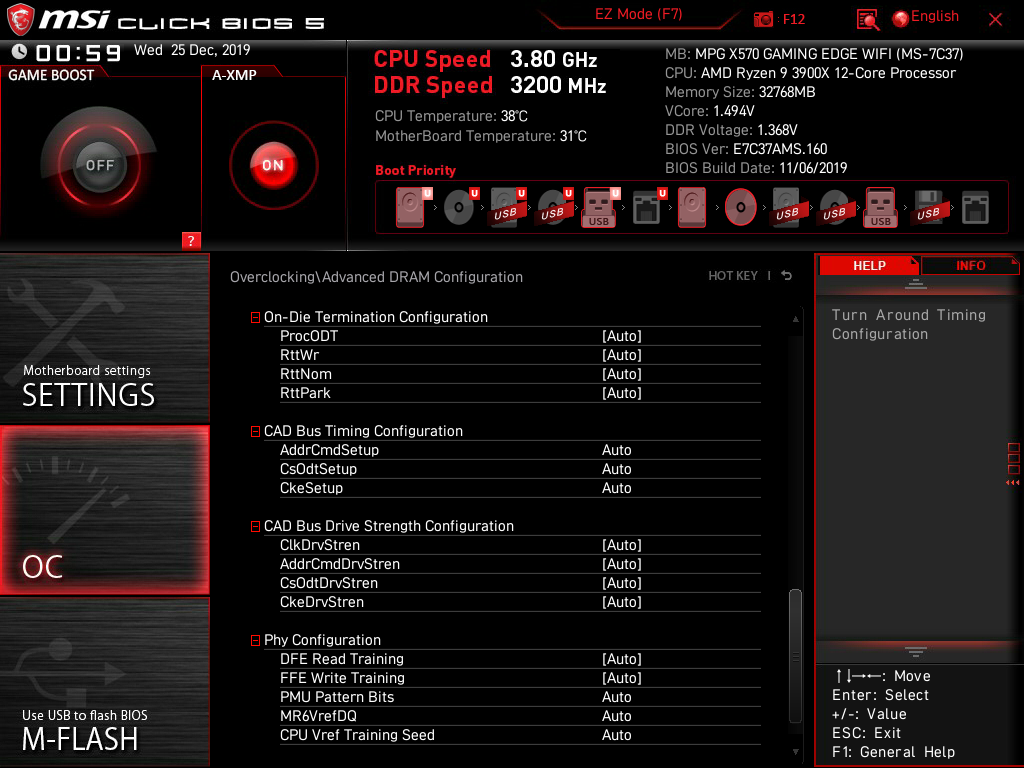Open the ProcODT [Auto] option list
The height and width of the screenshot is (768, 1024).
(x=622, y=336)
